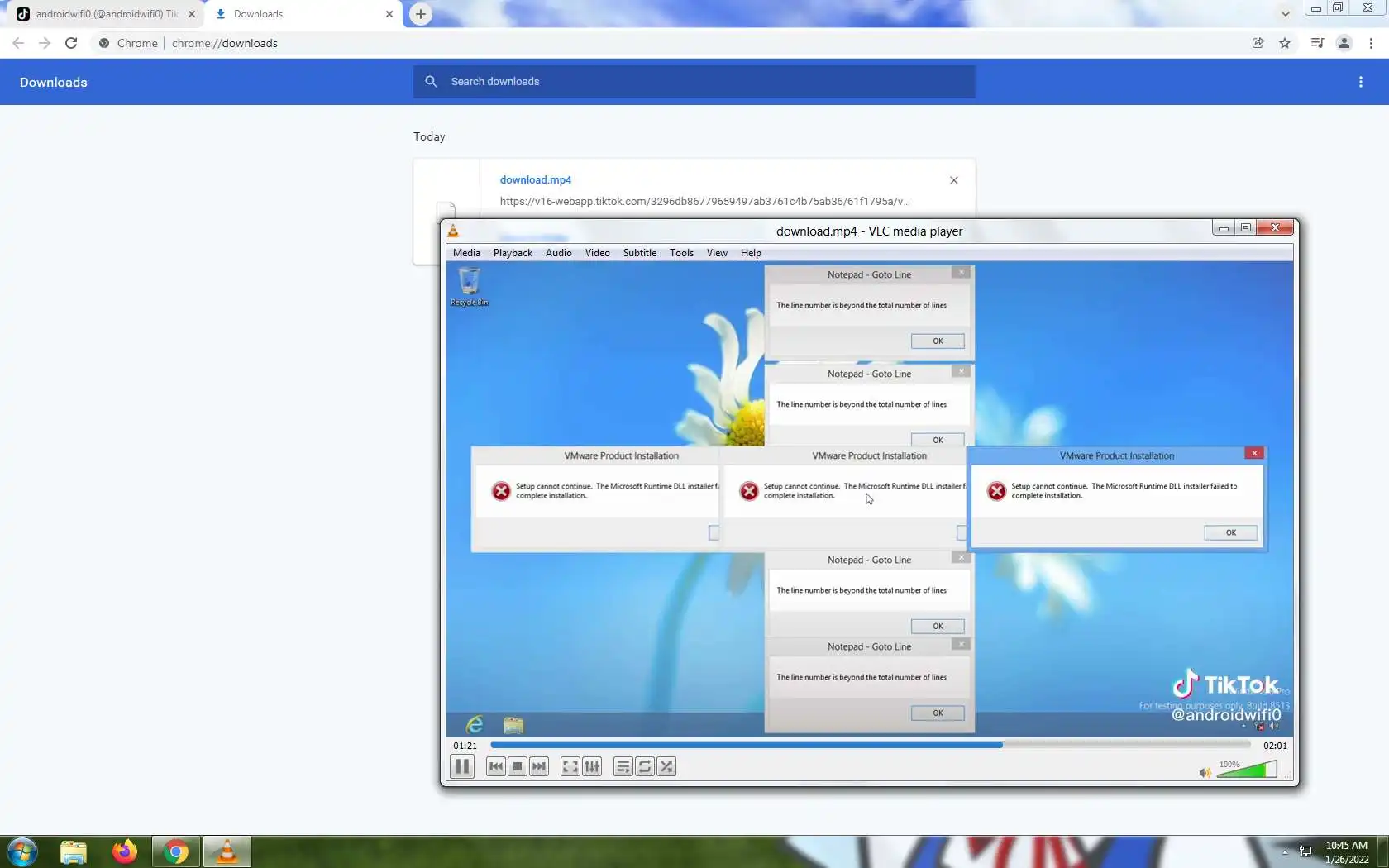Open the Windows Start menu
This screenshot has height=868, width=1389.
pos(22,851)
